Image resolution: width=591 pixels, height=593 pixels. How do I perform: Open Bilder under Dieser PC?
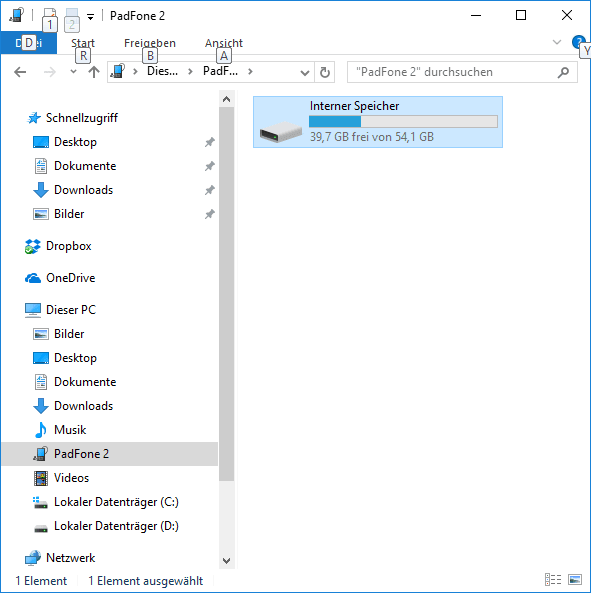pyautogui.click(x=69, y=334)
